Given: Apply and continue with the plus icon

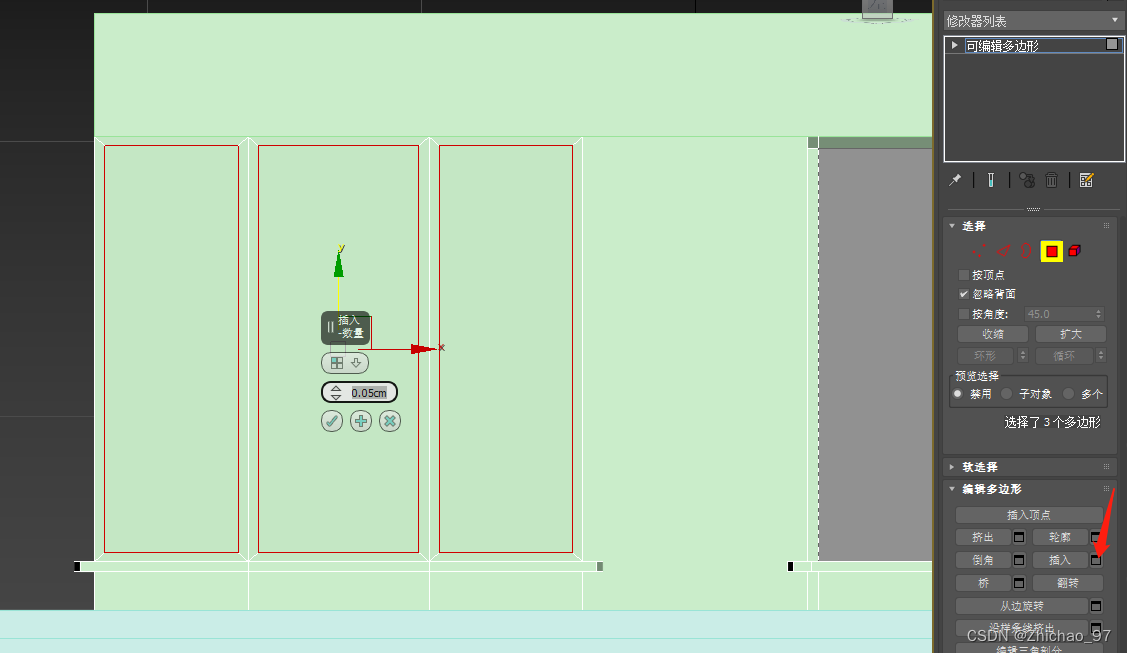Looking at the screenshot, I should tap(361, 421).
